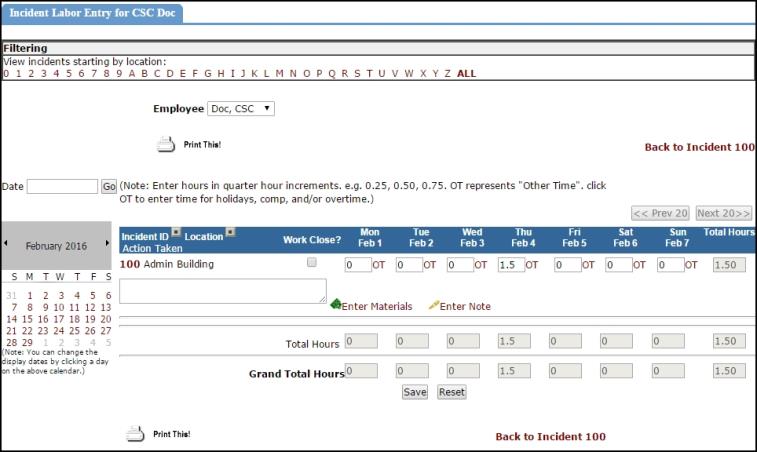The width and height of the screenshot is (757, 452).
Task: Open the Employee dropdown
Action: tap(241, 109)
